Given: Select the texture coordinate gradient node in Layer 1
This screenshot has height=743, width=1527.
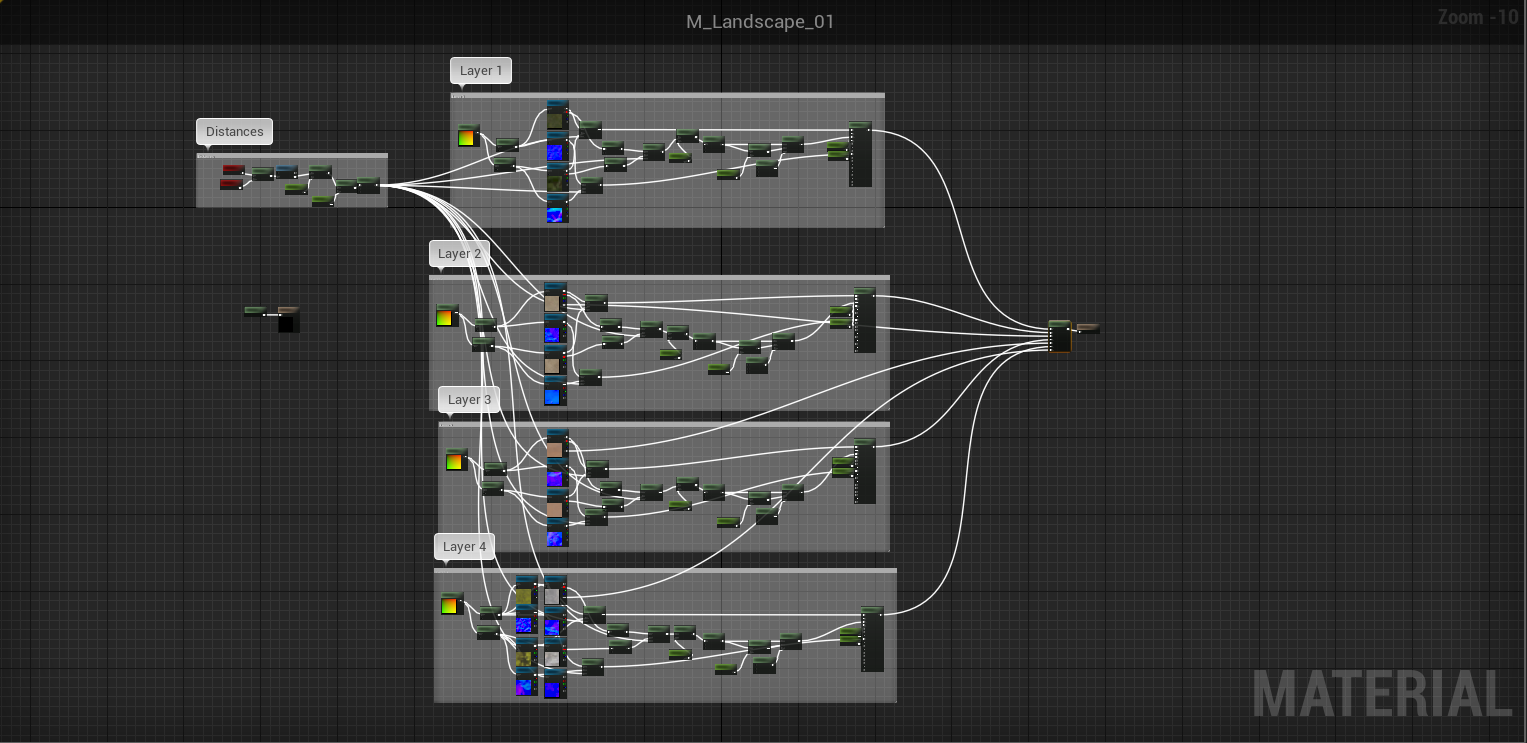Looking at the screenshot, I should pyautogui.click(x=468, y=136).
